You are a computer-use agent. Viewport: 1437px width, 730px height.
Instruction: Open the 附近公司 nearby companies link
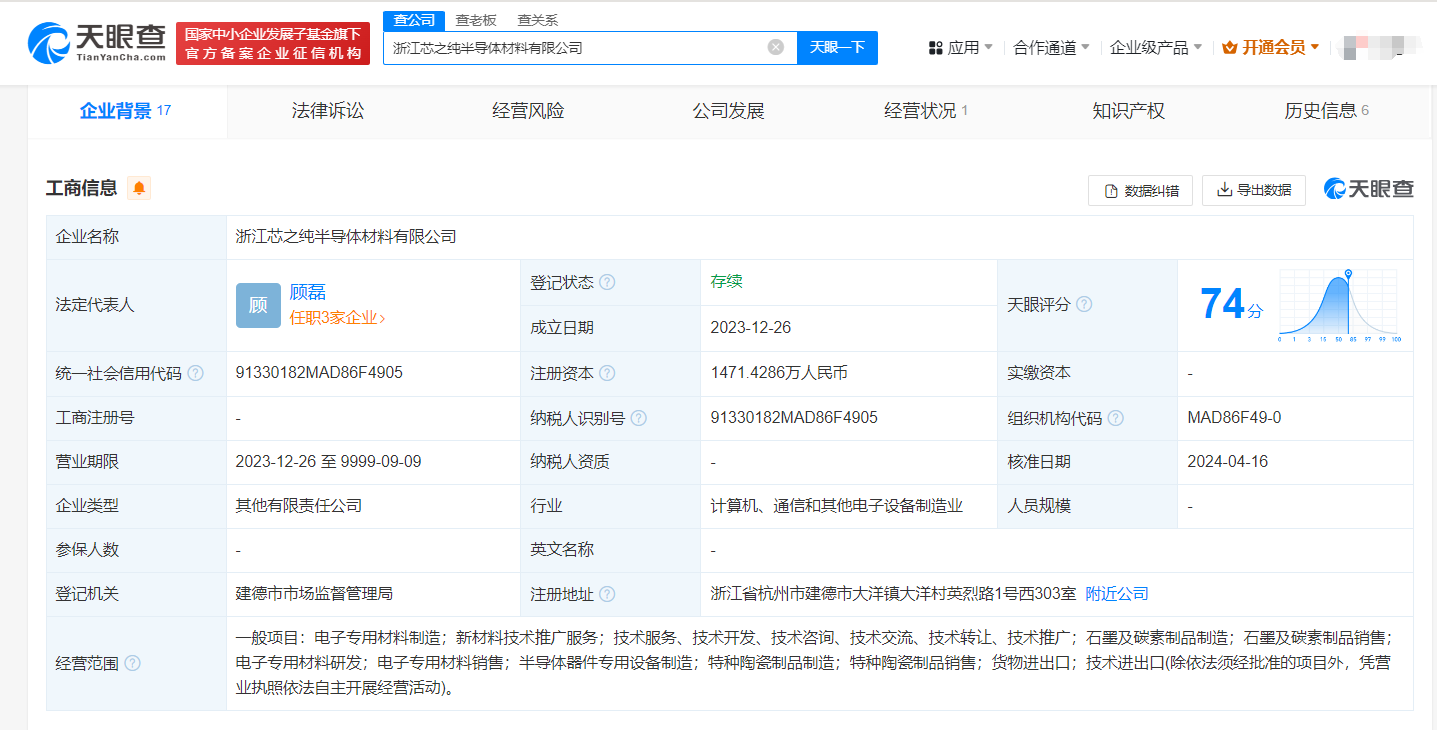click(x=1117, y=593)
